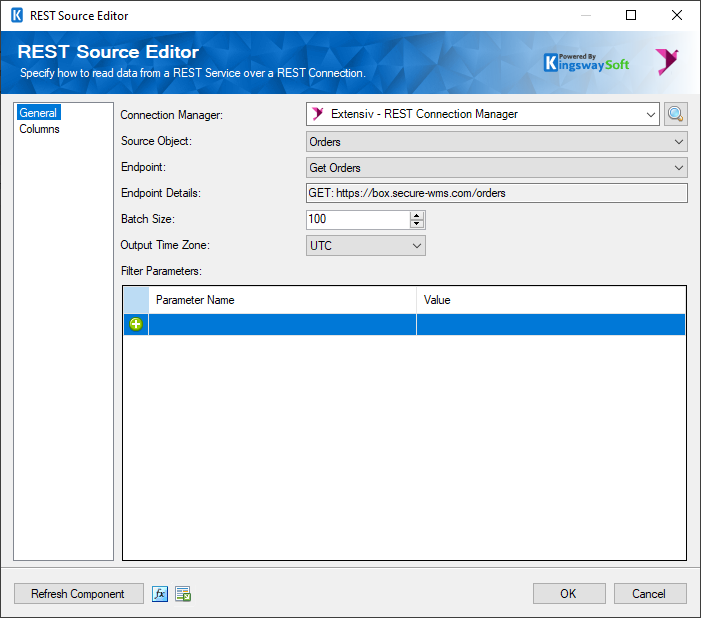Open the documentation icon beside fx
This screenshot has height=618, width=701.
tap(183, 594)
